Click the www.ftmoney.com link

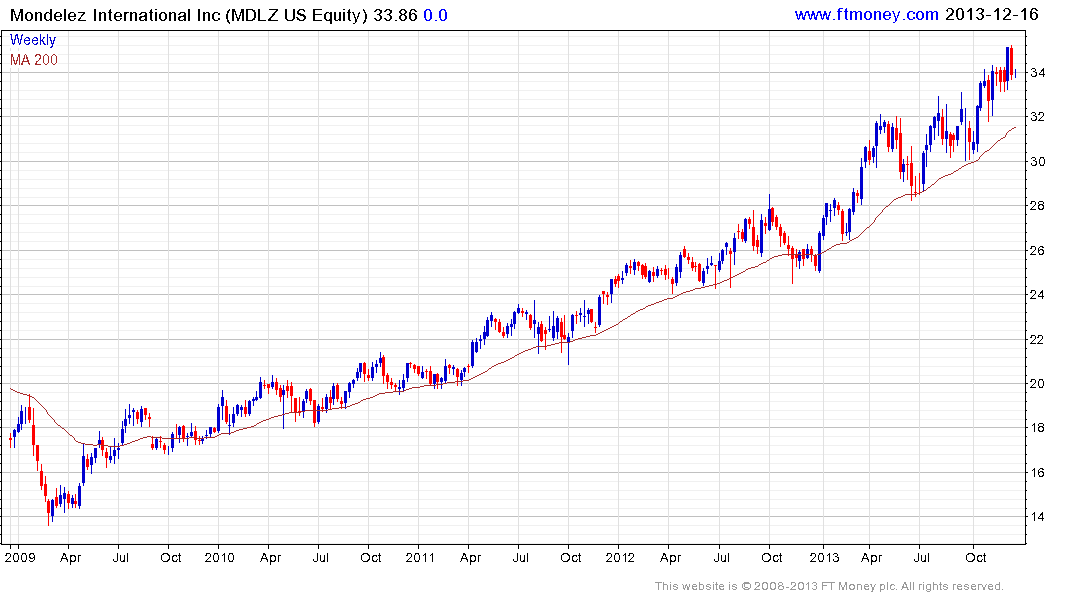tap(866, 14)
